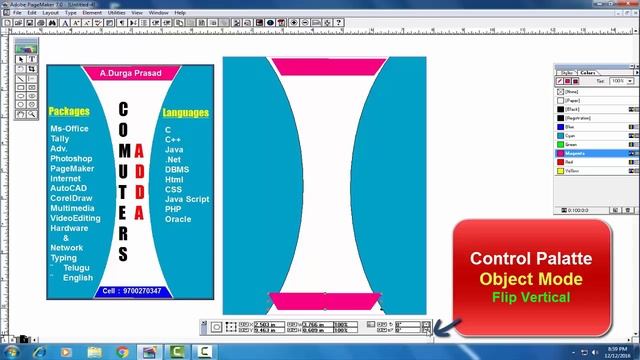
Task: Click the Export PDF toolbar icon
Action: pos(281,23)
